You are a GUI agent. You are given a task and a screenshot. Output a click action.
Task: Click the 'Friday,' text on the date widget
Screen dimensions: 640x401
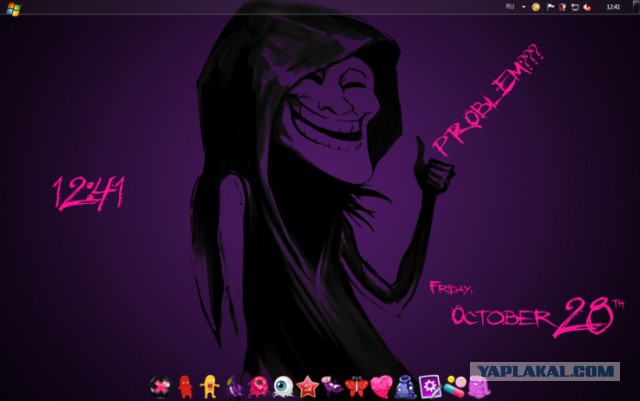(x=451, y=288)
